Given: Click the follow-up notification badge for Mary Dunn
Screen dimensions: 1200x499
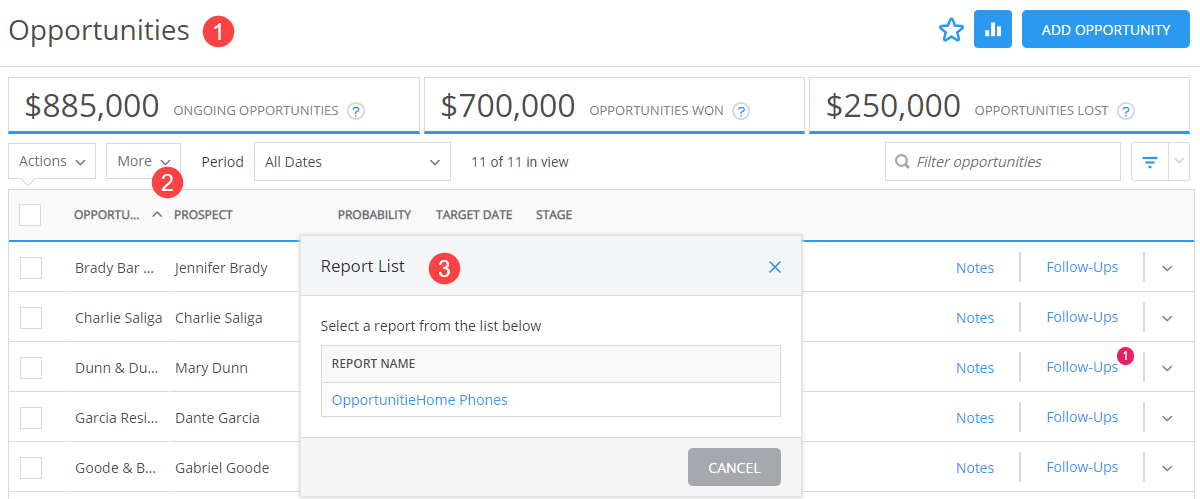Looking at the screenshot, I should (x=1125, y=355).
